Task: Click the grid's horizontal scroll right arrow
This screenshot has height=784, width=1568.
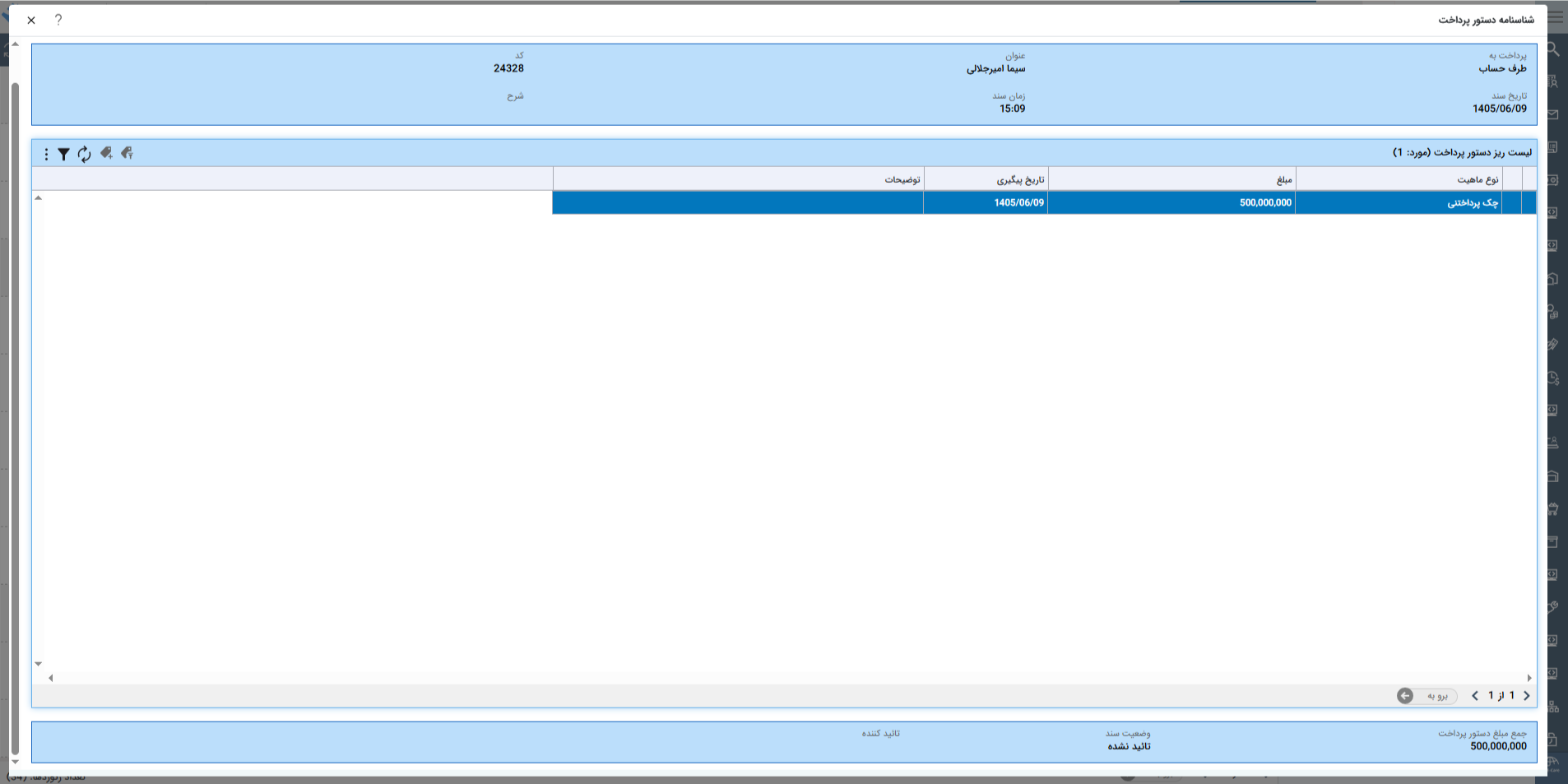Action: click(1529, 678)
